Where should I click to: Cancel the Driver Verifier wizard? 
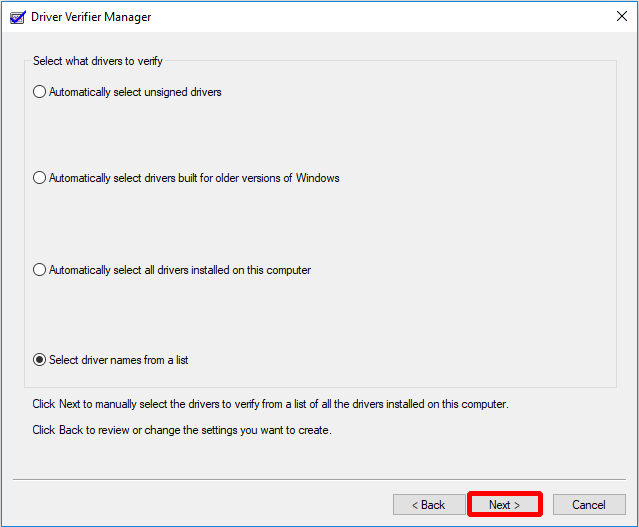tap(589, 505)
